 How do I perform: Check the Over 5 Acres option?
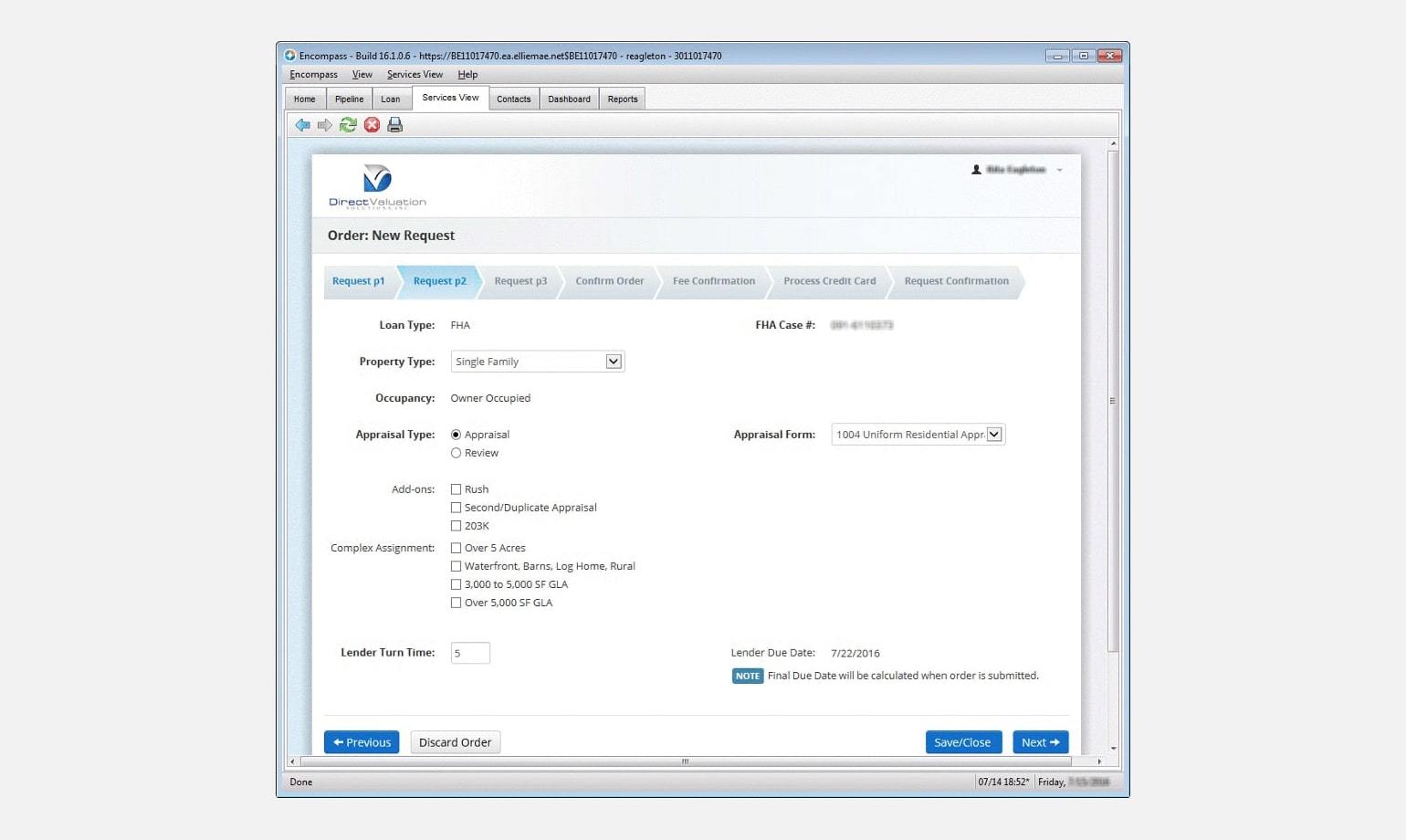[x=456, y=548]
